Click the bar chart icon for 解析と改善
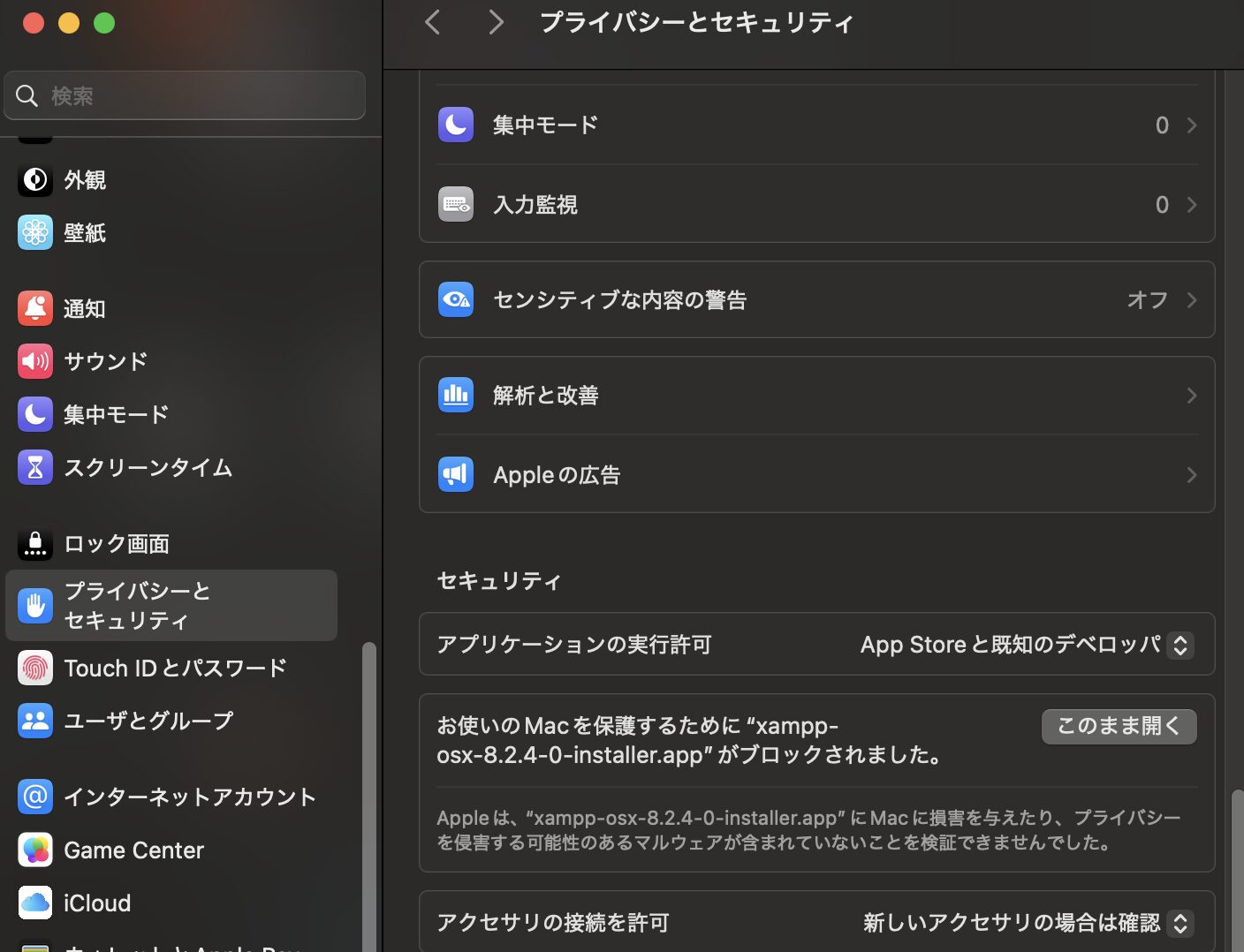 pyautogui.click(x=456, y=396)
